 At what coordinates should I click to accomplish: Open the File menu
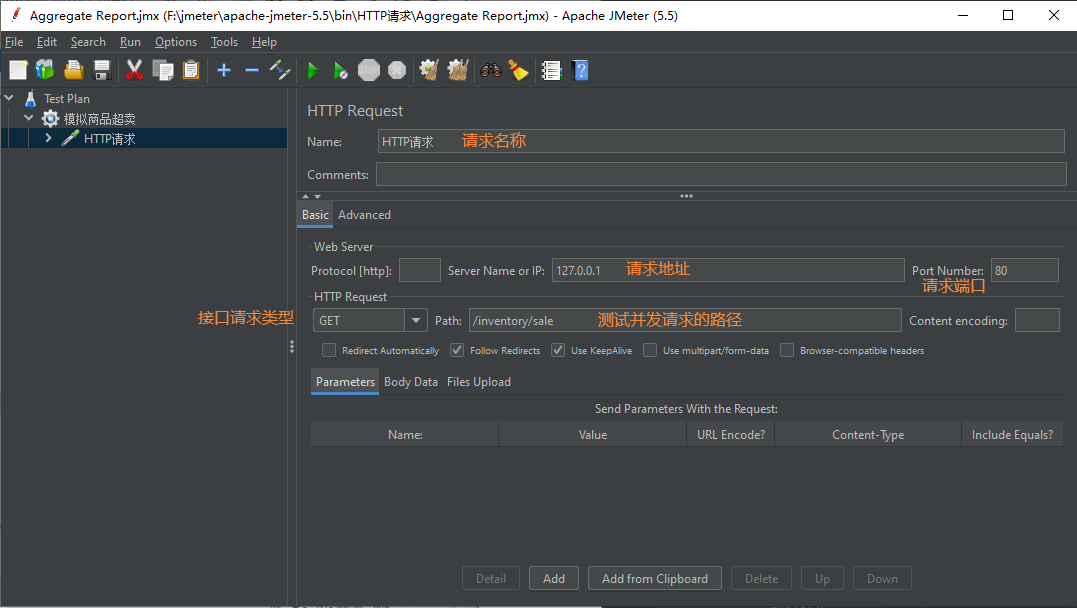(14, 42)
